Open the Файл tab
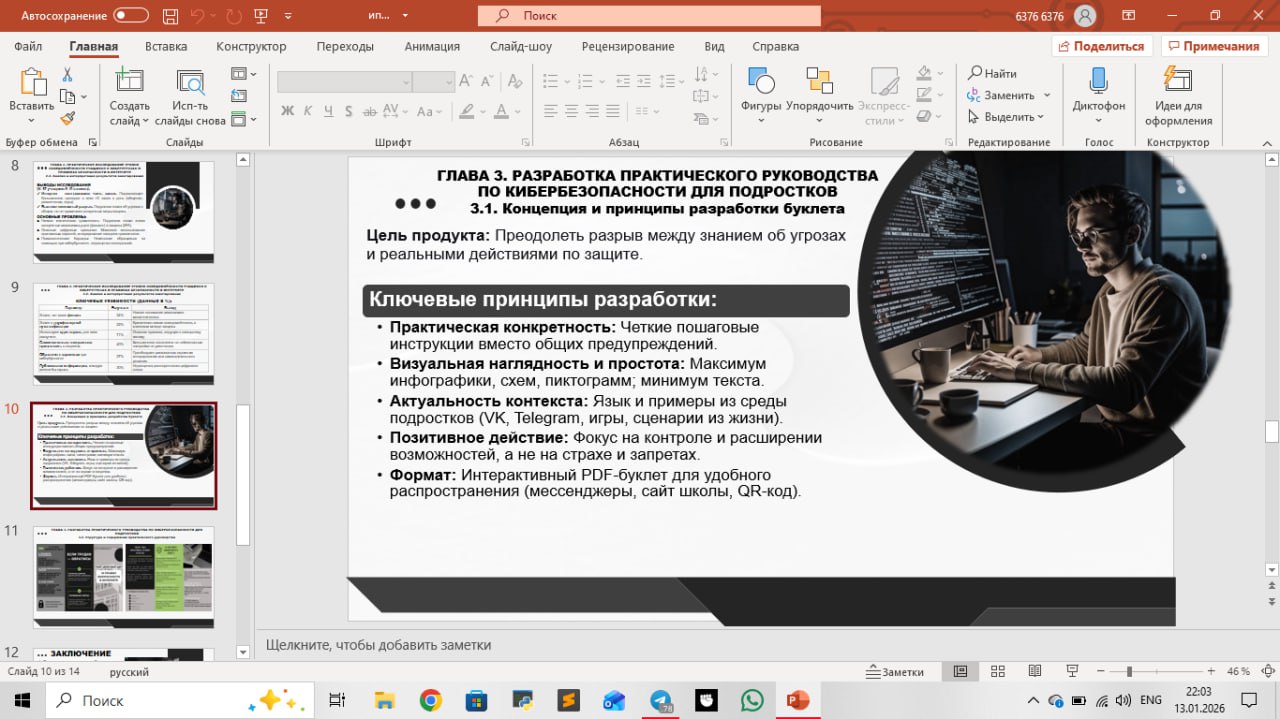The width and height of the screenshot is (1280, 719). click(29, 46)
